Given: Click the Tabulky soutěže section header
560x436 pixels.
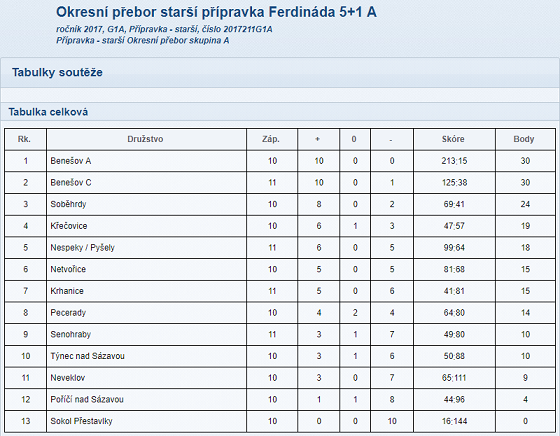Looking at the screenshot, I should click(57, 72).
